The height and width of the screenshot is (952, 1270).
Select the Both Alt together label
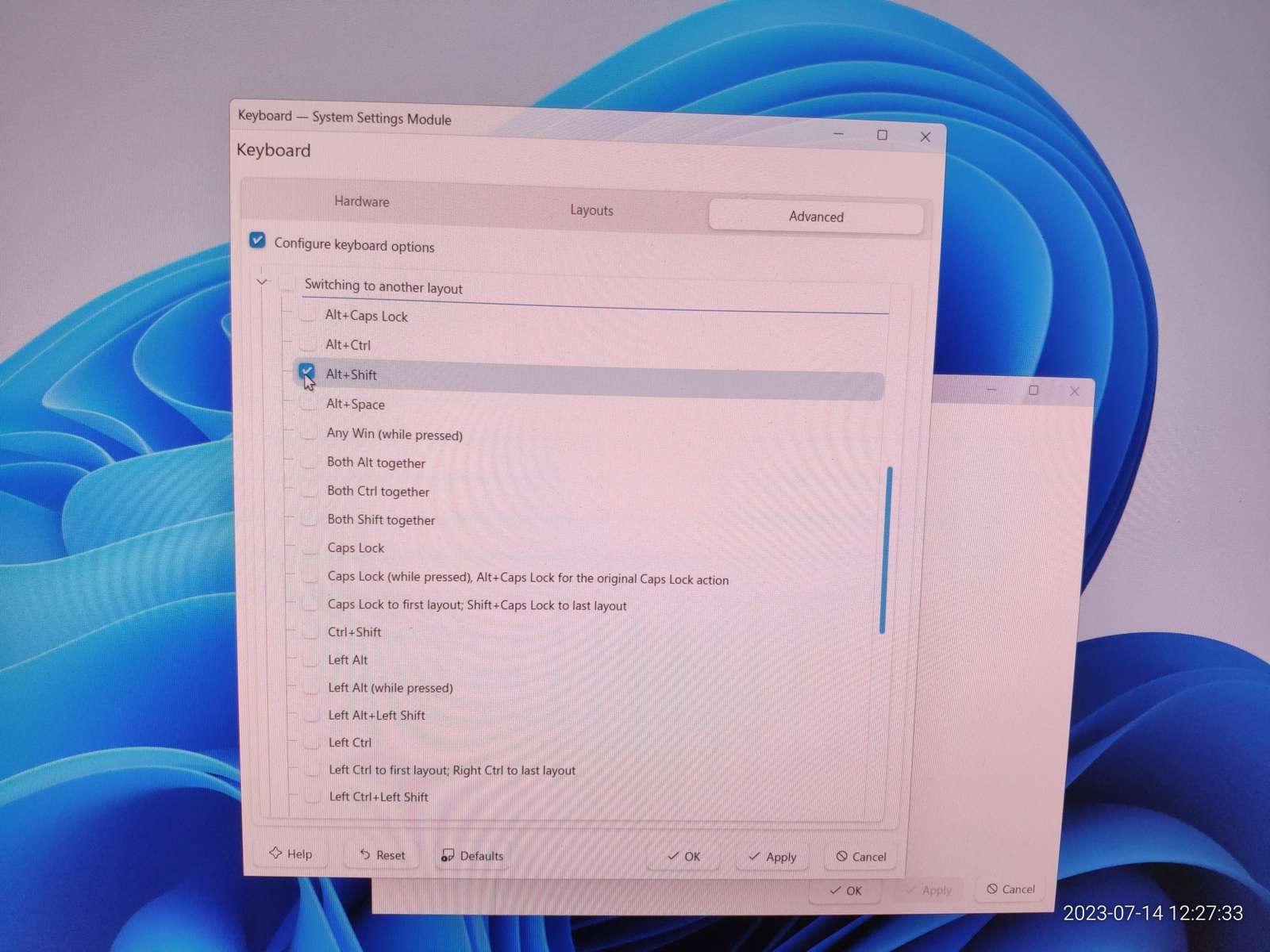(376, 463)
